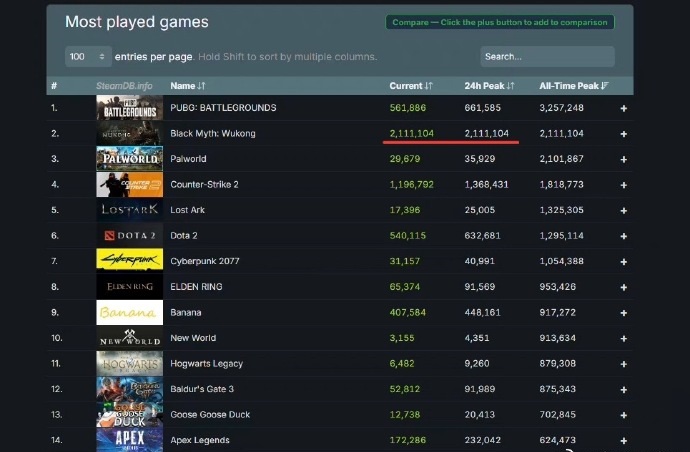Add Dota 2 to comparison

point(624,236)
